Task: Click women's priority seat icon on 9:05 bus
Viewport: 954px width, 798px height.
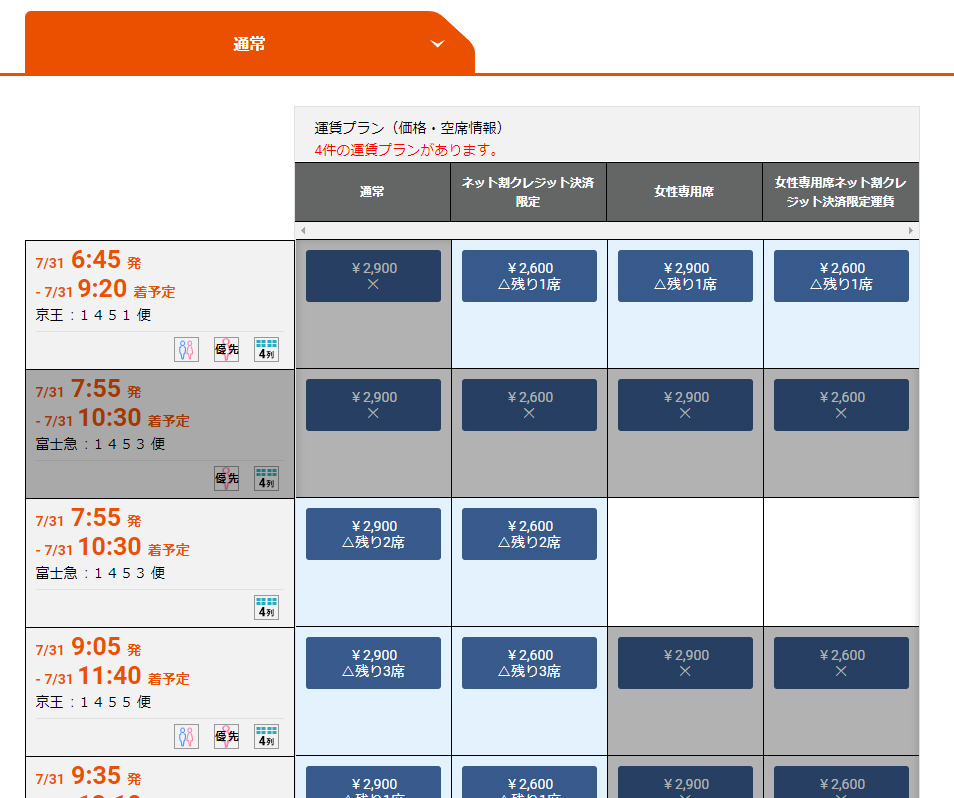Action: tap(226, 736)
